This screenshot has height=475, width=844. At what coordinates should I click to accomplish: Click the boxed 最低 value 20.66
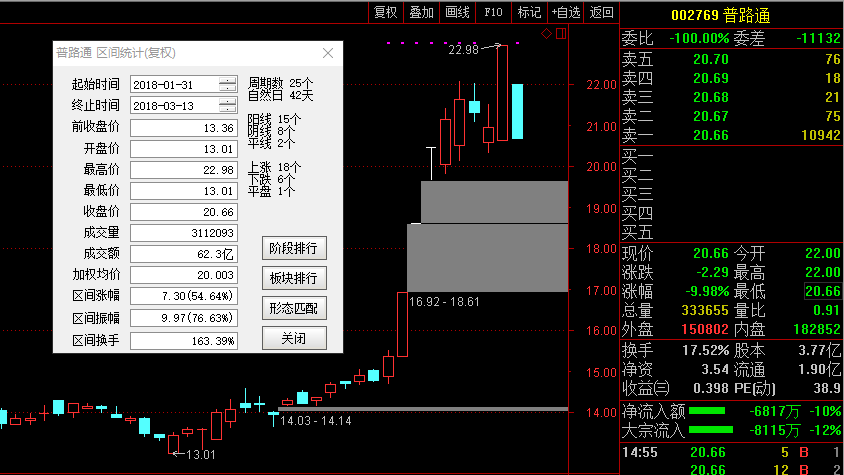tap(822, 291)
